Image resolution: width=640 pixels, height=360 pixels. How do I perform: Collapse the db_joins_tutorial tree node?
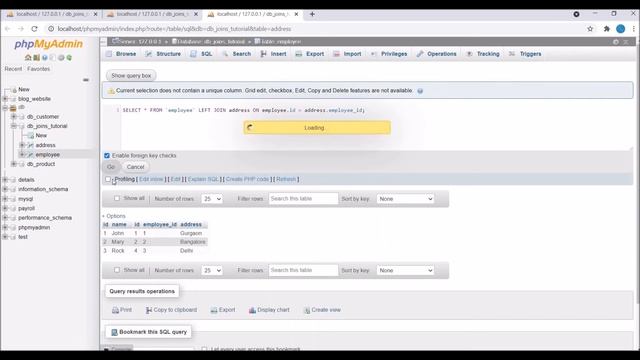tap(14, 126)
